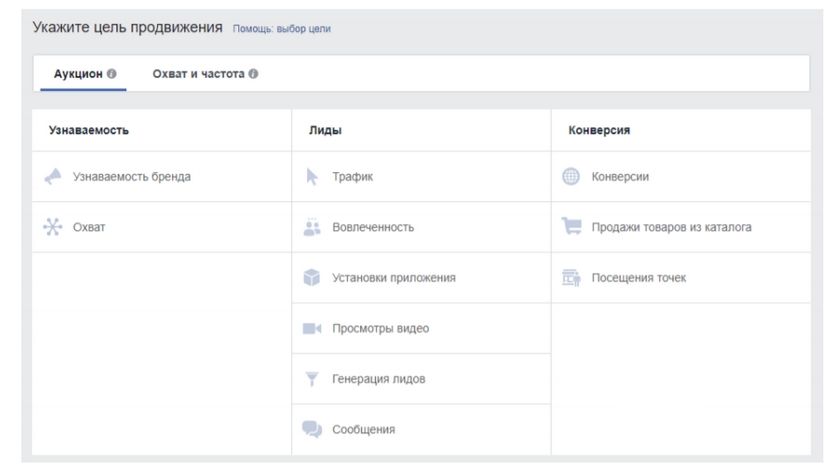Select the Генерация лидов objective label

(379, 379)
